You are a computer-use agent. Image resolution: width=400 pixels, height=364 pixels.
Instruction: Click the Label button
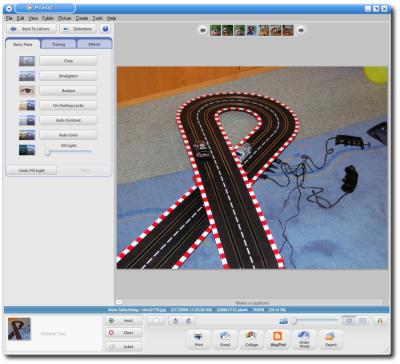(124, 347)
